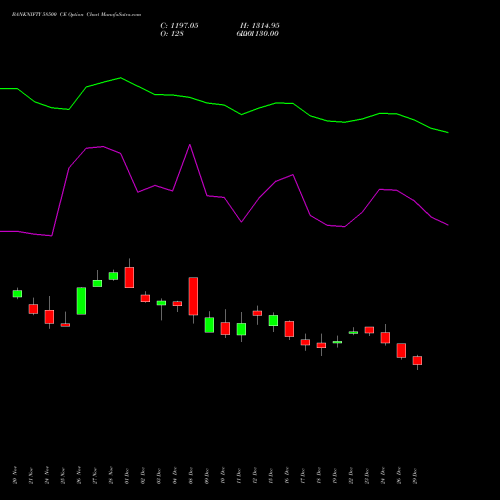Select the close value C: 1197.05

179,26
